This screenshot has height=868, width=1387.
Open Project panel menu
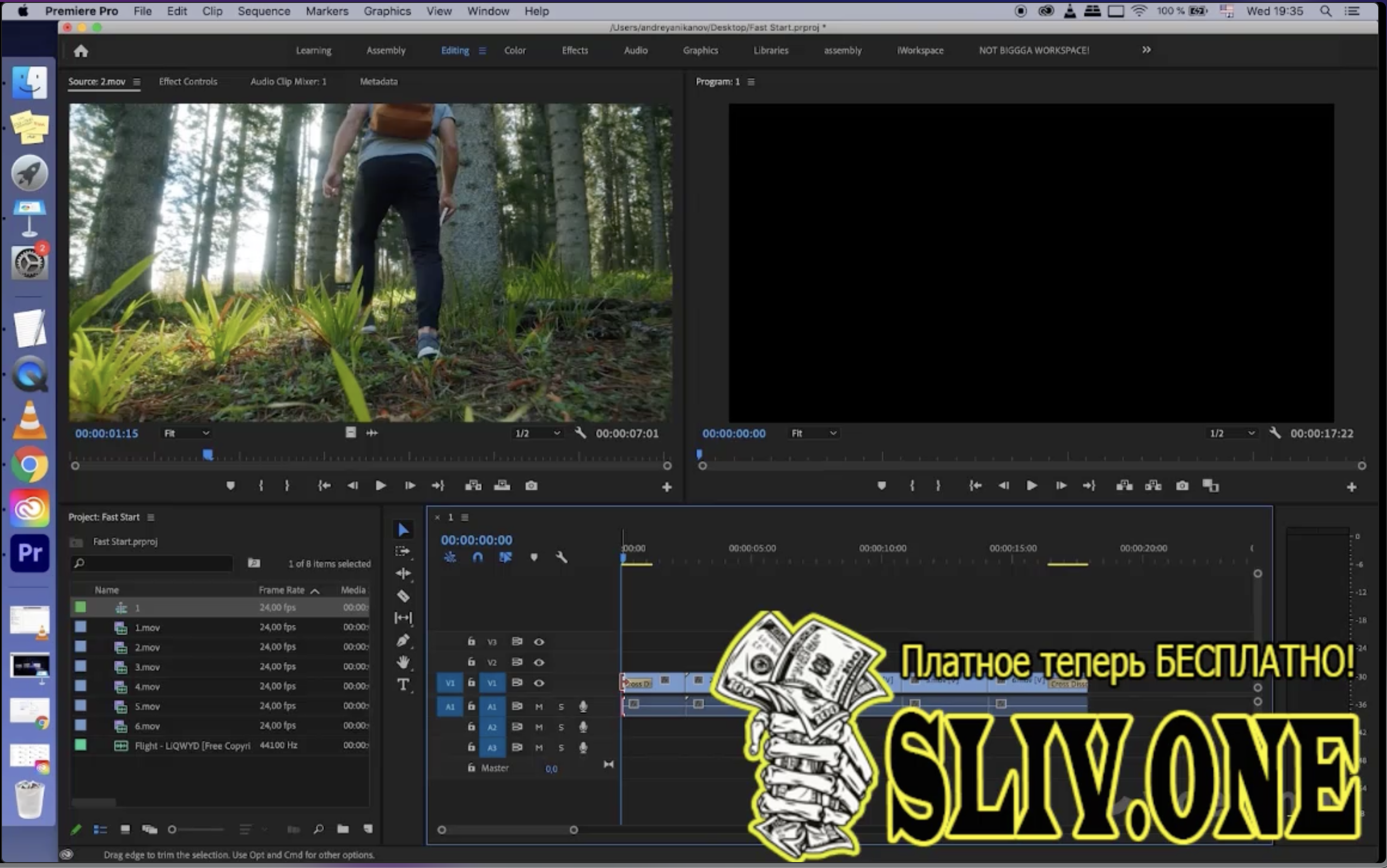(151, 517)
